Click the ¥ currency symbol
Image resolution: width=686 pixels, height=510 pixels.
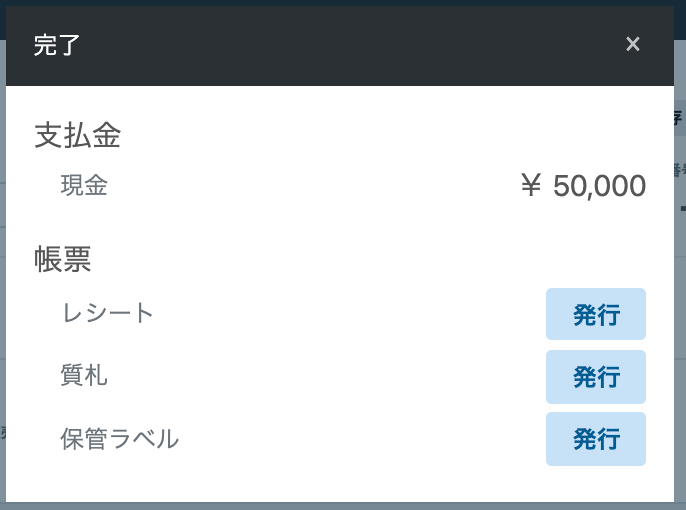pos(531,186)
